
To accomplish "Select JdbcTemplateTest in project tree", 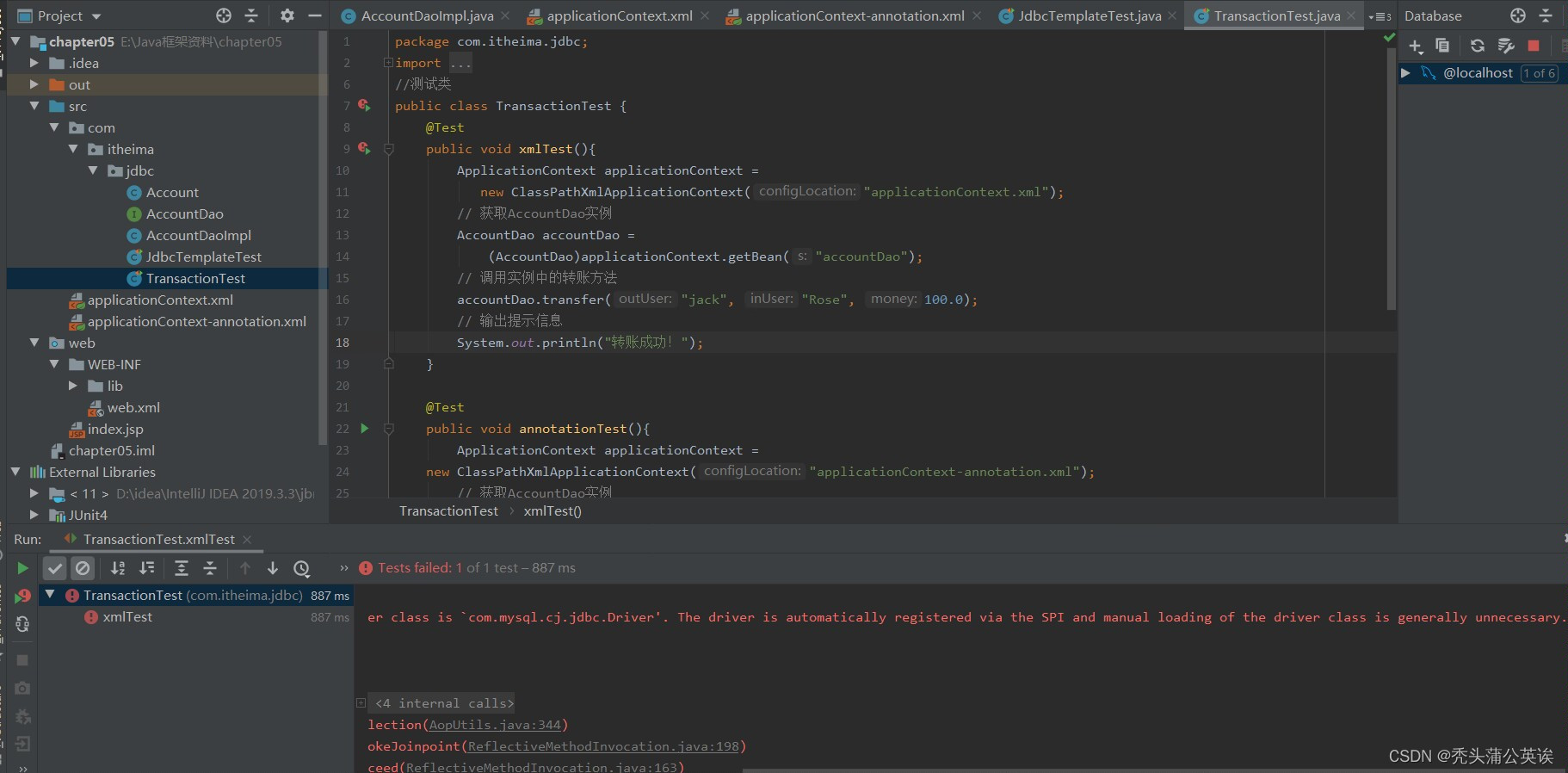I will point(194,257).
